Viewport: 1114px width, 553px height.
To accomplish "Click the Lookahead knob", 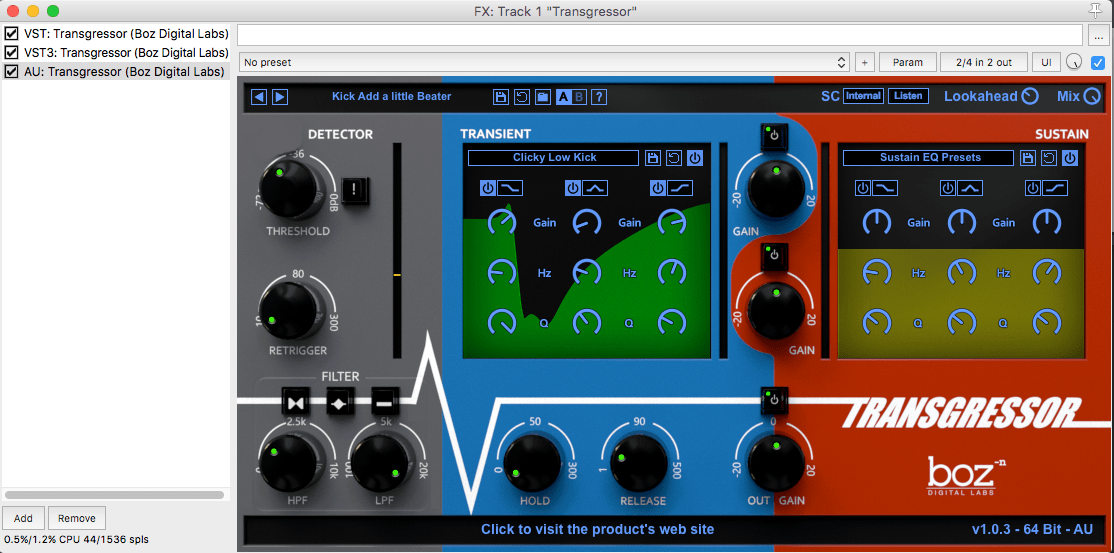I will coord(1029,97).
